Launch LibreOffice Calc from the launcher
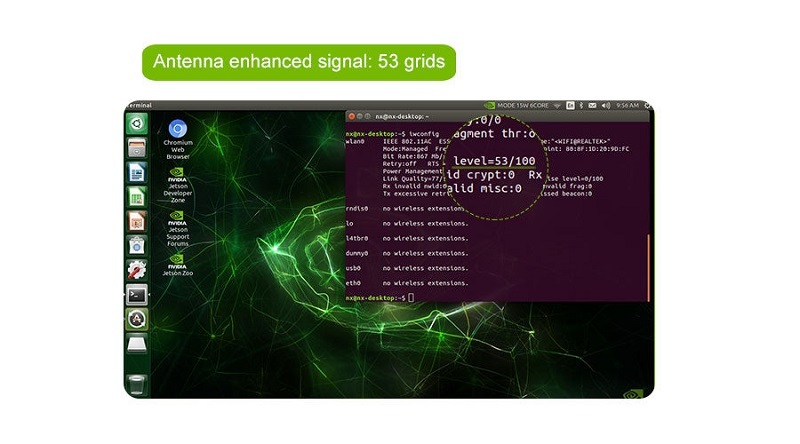The image size is (800, 444). tap(137, 197)
